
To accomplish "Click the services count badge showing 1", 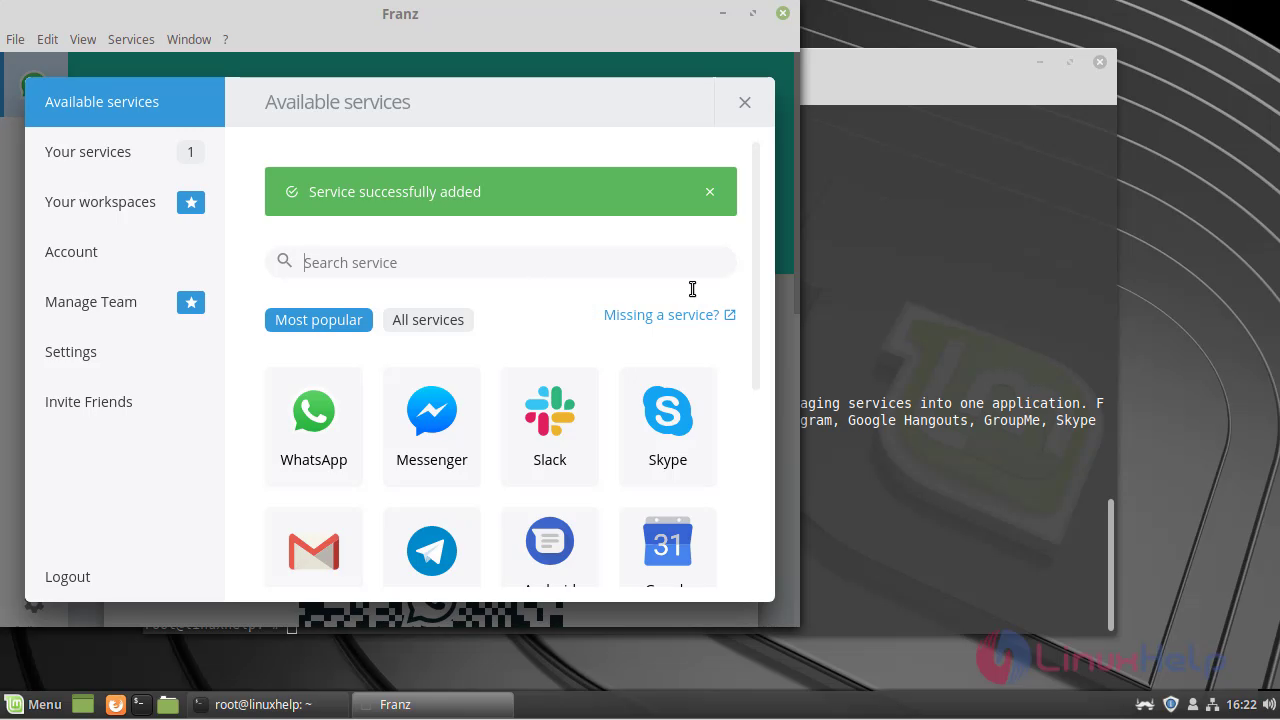I will (x=191, y=152).
